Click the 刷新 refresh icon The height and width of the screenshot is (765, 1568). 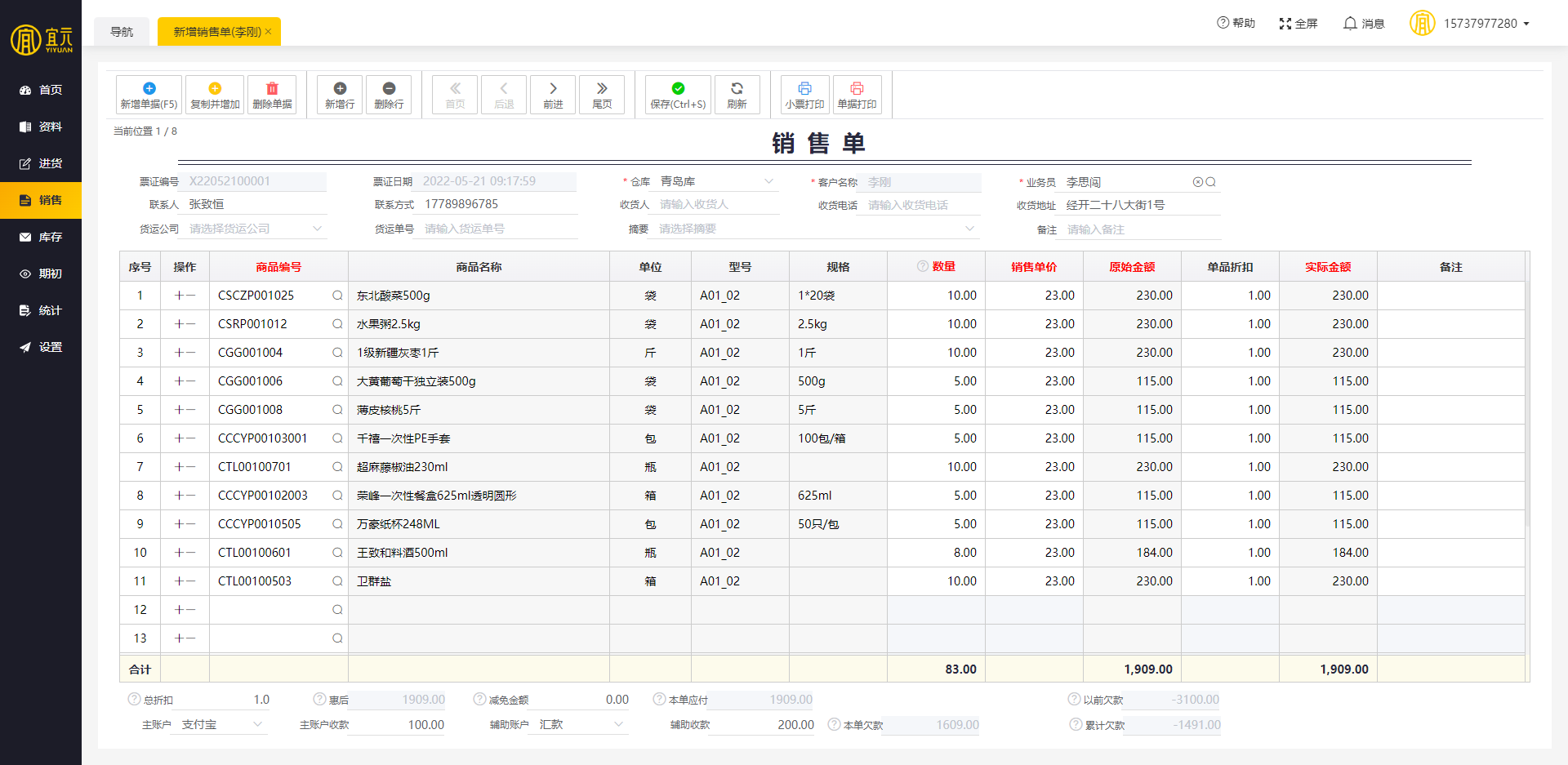coord(737,89)
